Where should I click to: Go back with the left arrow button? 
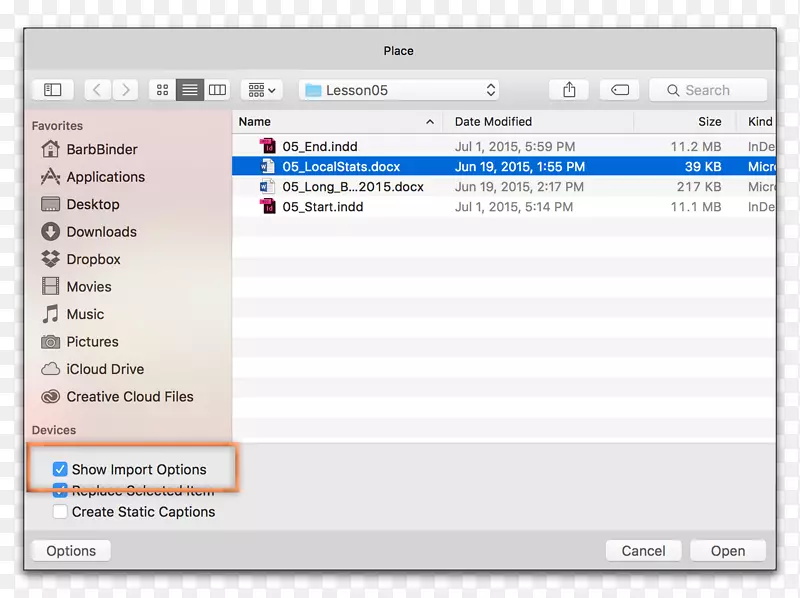coord(97,90)
